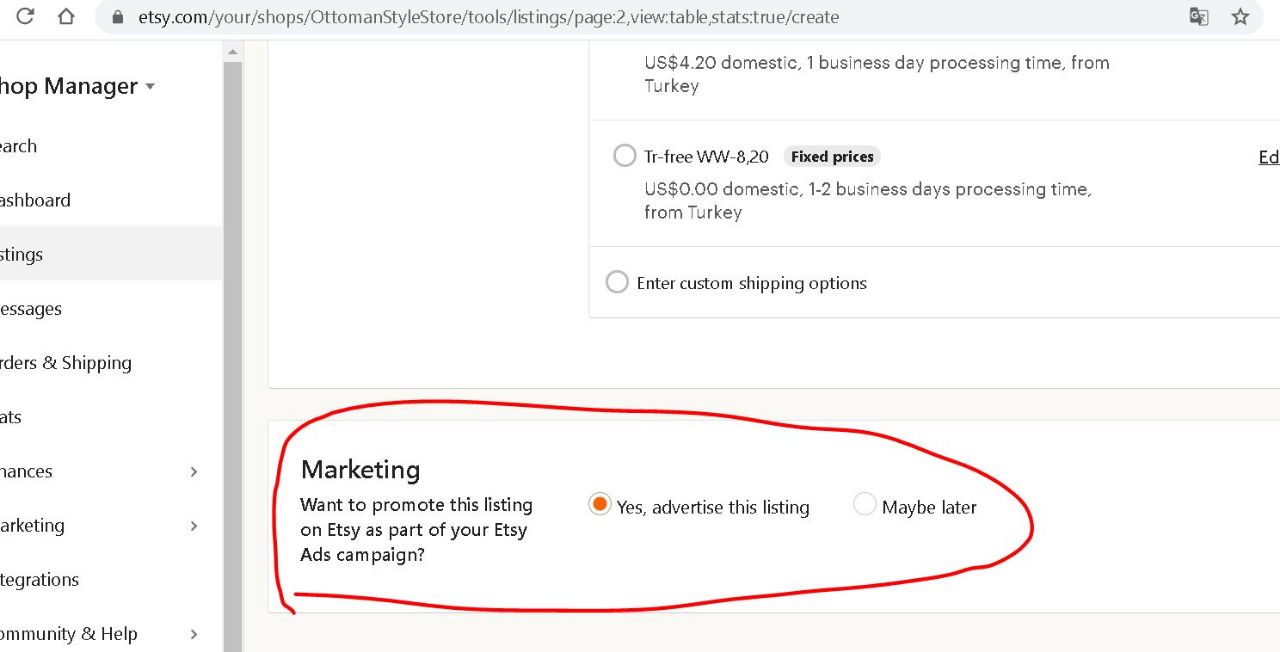Reload the page with the refresh icon
The image size is (1280, 652).
(x=25, y=17)
